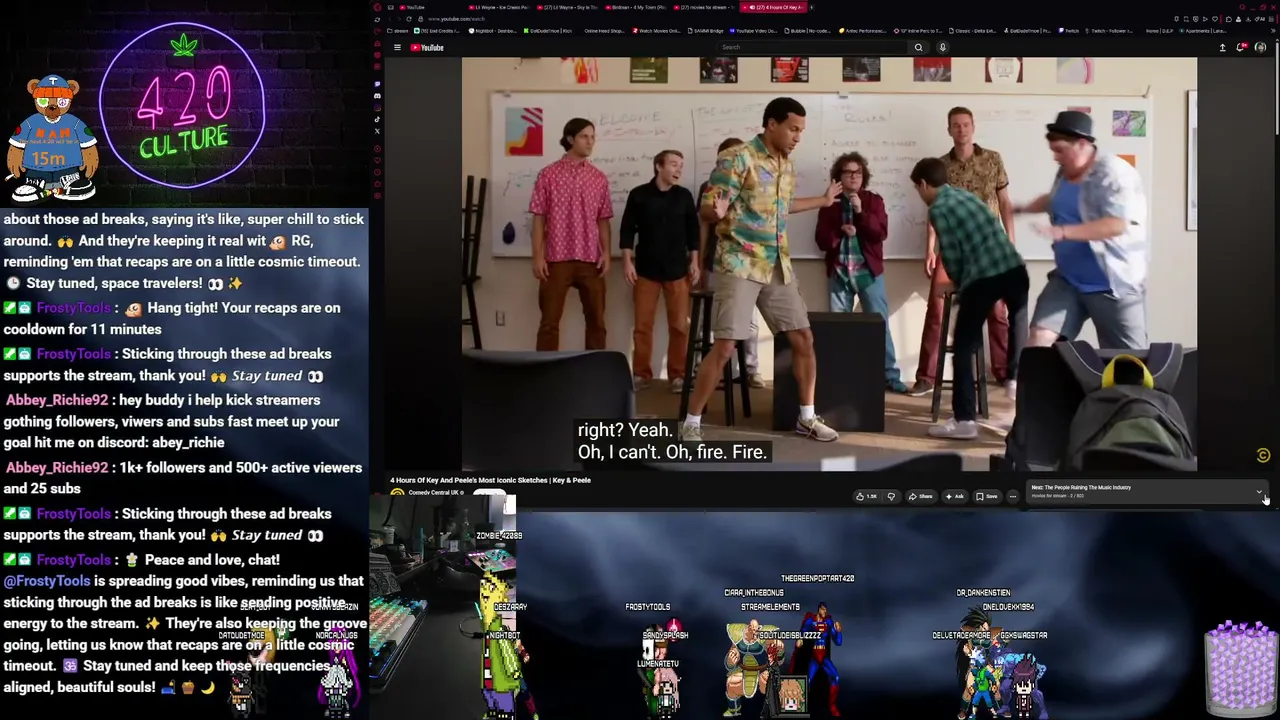This screenshot has width=1280, height=720.
Task: Show more bookmarks with the overflow chevron
Action: pyautogui.click(x=1272, y=31)
